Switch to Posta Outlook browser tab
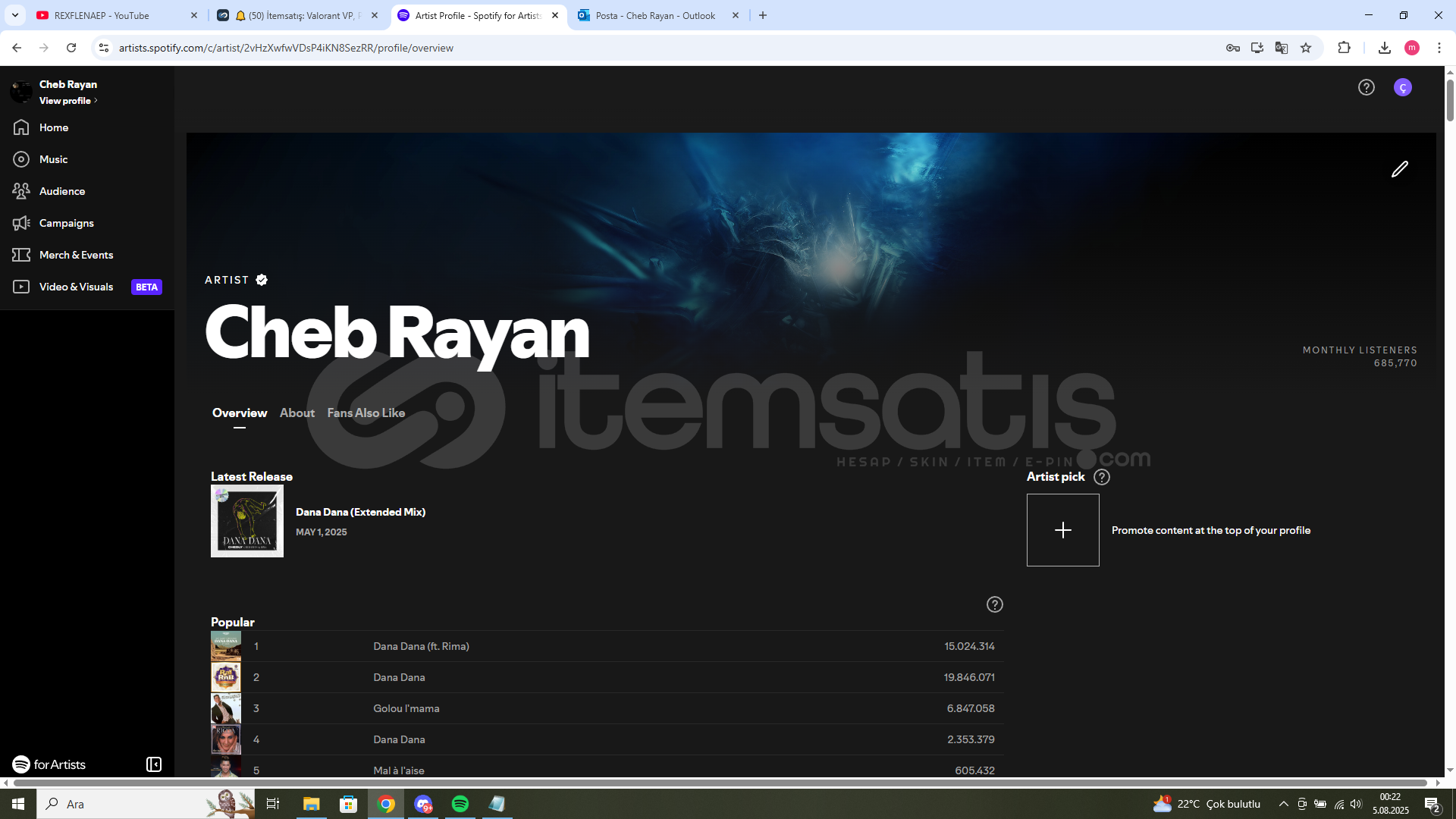1456x819 pixels. [657, 15]
